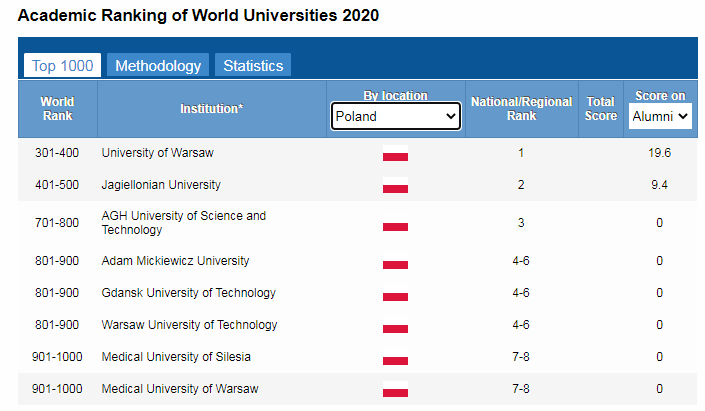Select 4-6 rank in Adam Mickiewicz row
705x411 pixels.
click(521, 261)
